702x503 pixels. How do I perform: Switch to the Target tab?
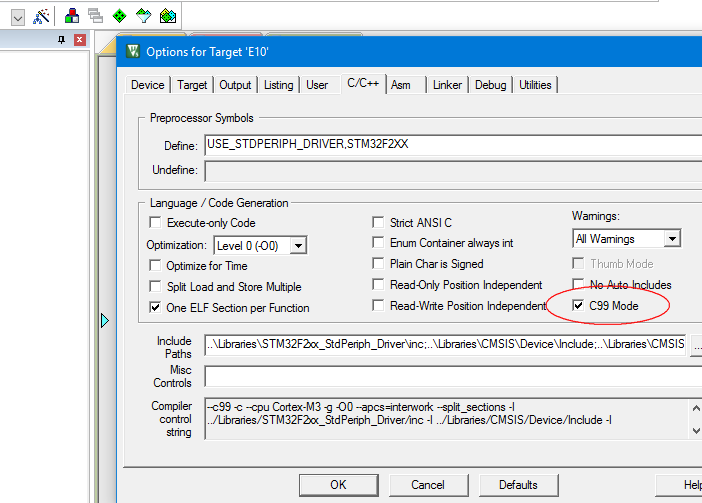click(192, 85)
